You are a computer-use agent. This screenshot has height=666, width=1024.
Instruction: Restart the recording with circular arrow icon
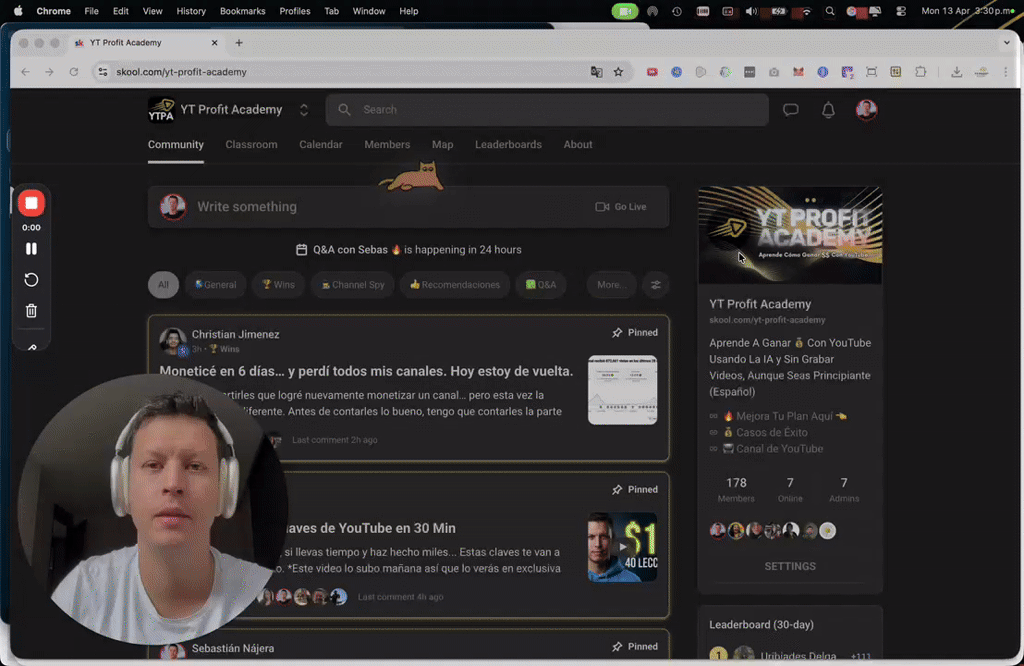(31, 279)
